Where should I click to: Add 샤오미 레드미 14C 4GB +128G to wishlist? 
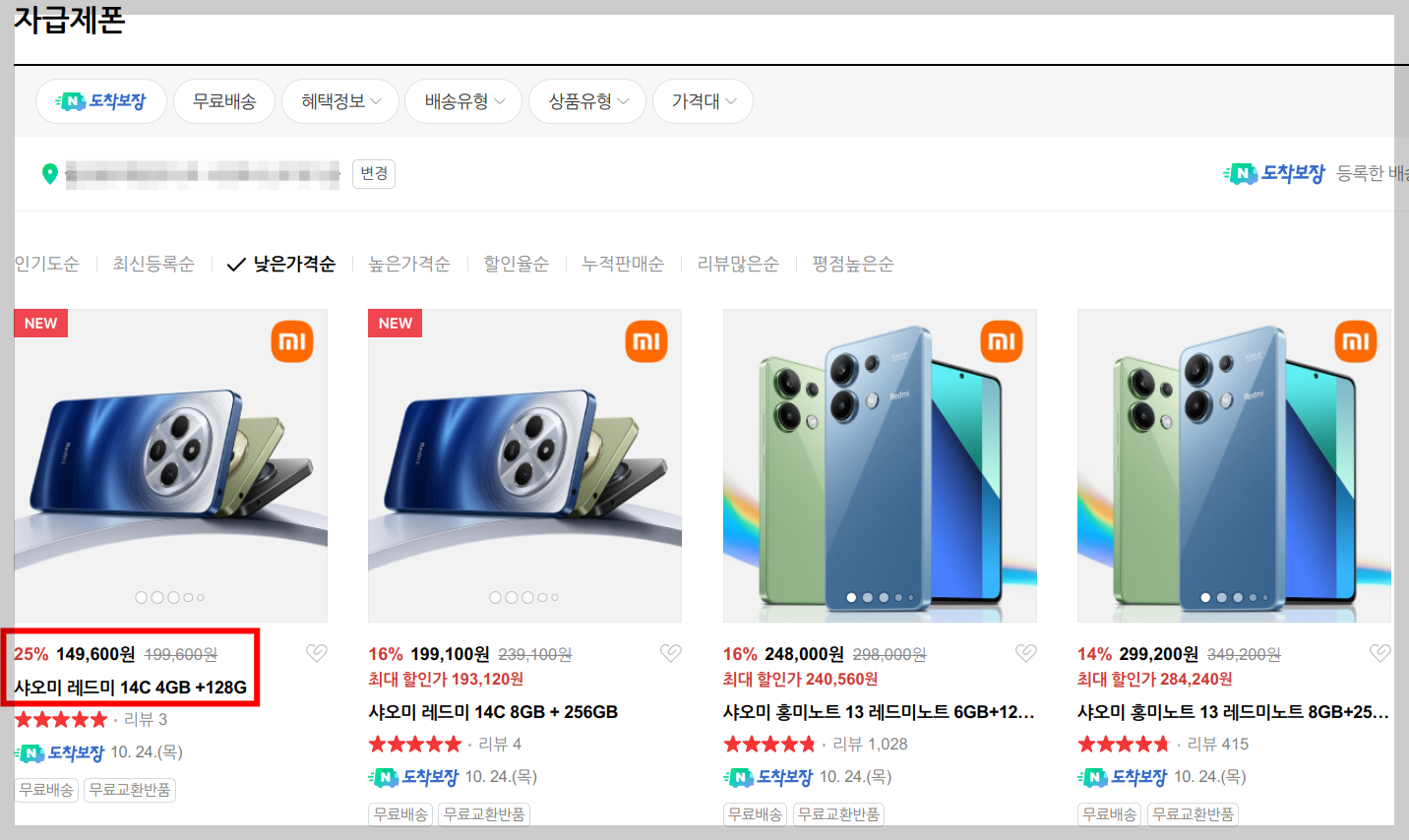[317, 653]
